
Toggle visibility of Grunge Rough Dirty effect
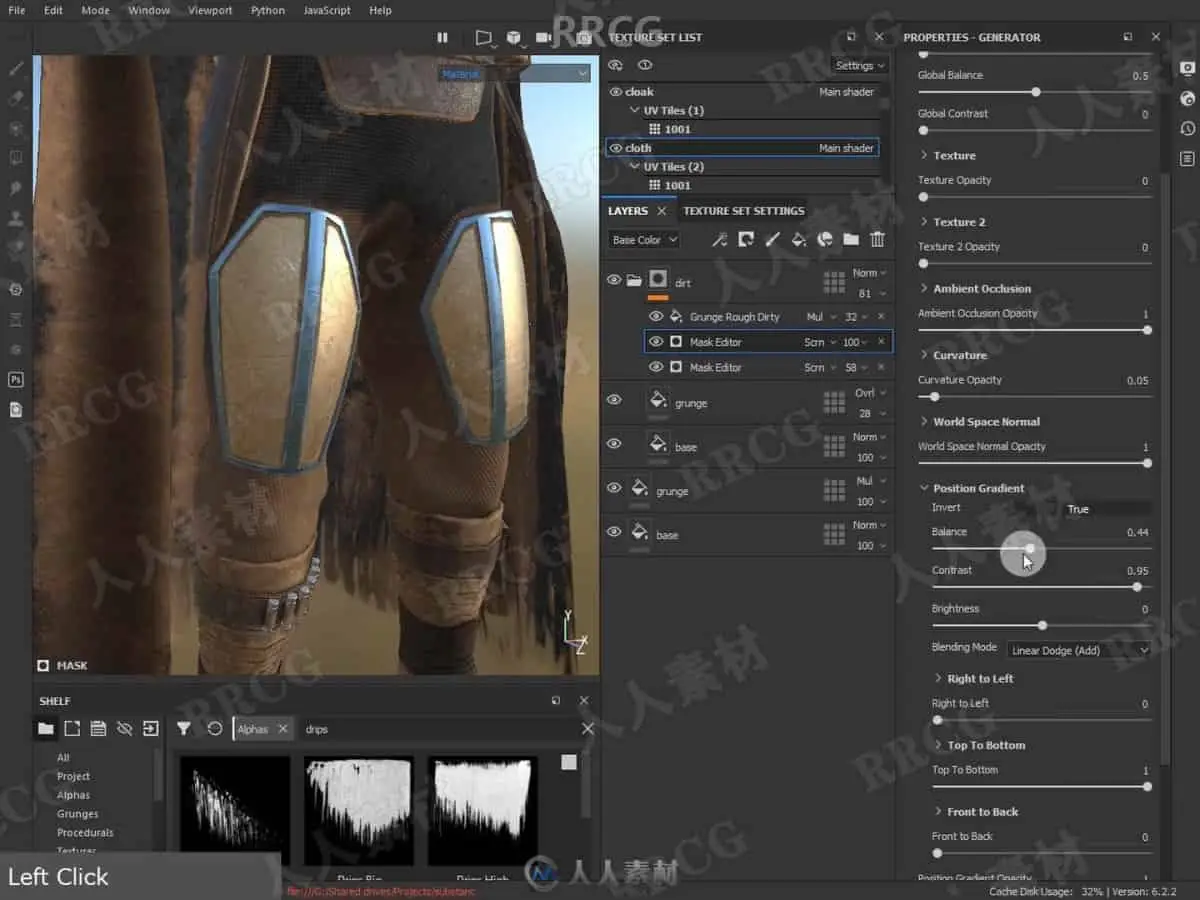tap(656, 317)
